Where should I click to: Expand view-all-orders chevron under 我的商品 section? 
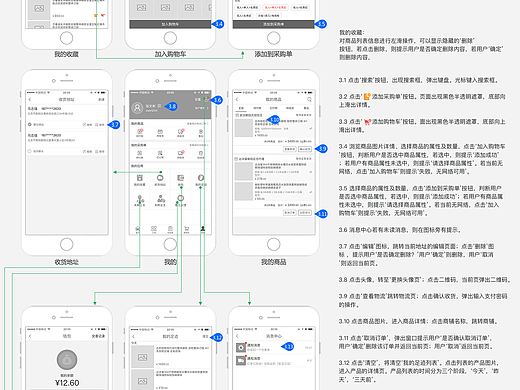pos(208,123)
